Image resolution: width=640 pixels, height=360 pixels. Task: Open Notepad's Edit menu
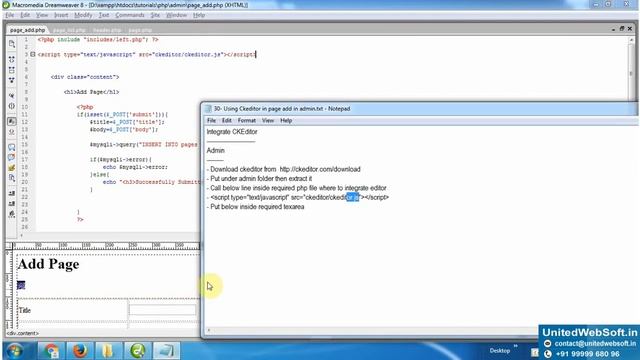click(227, 120)
